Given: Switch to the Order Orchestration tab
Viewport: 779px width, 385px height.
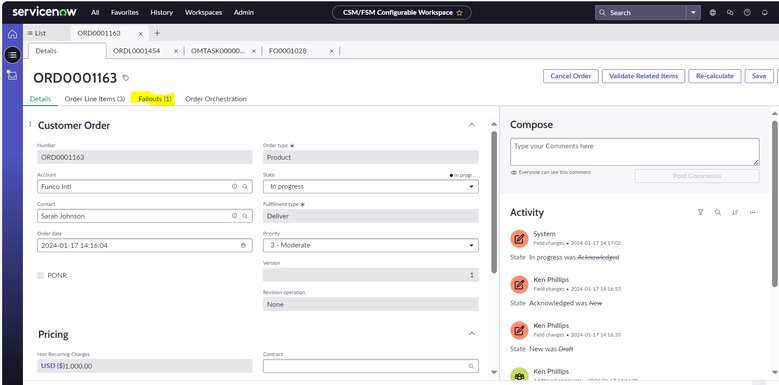Looking at the screenshot, I should pos(216,99).
